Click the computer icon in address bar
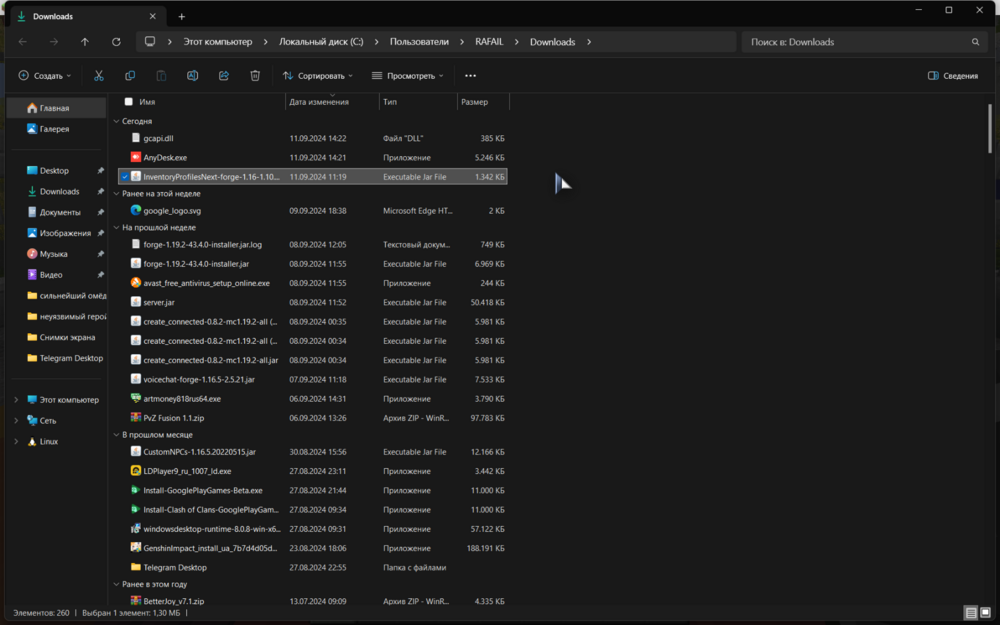The width and height of the screenshot is (1000, 625). click(150, 41)
